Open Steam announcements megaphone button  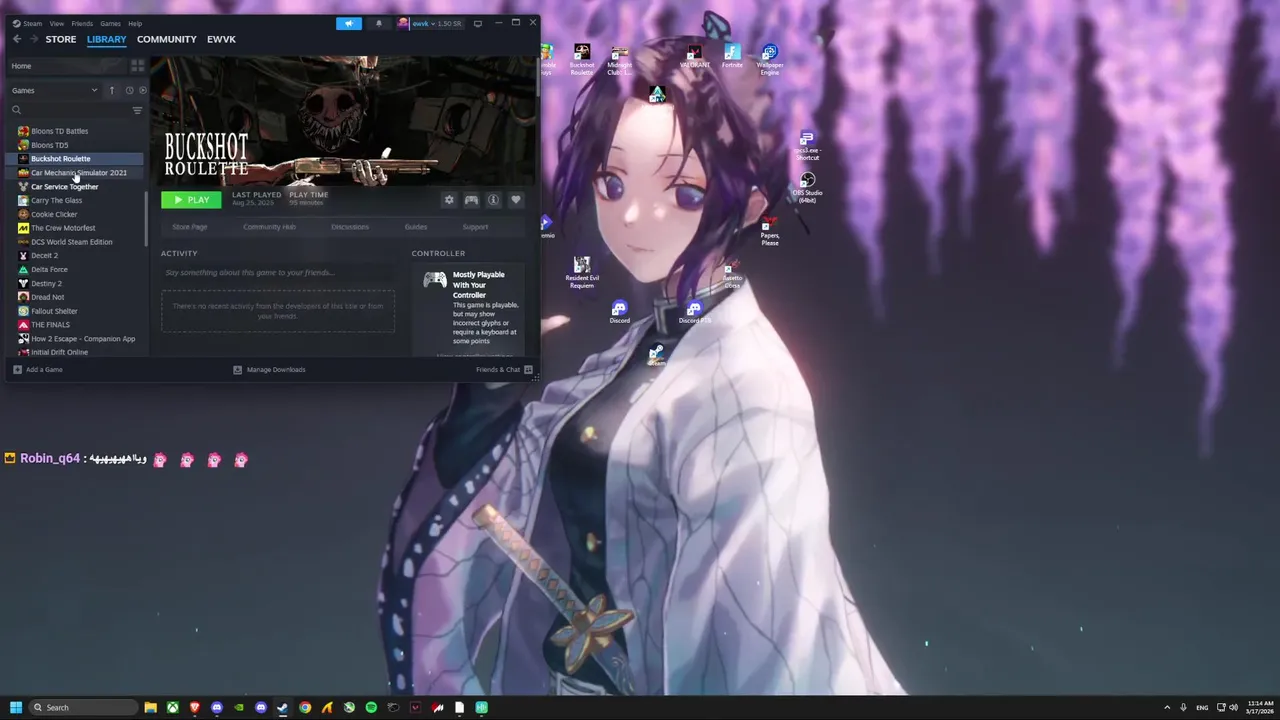(349, 23)
